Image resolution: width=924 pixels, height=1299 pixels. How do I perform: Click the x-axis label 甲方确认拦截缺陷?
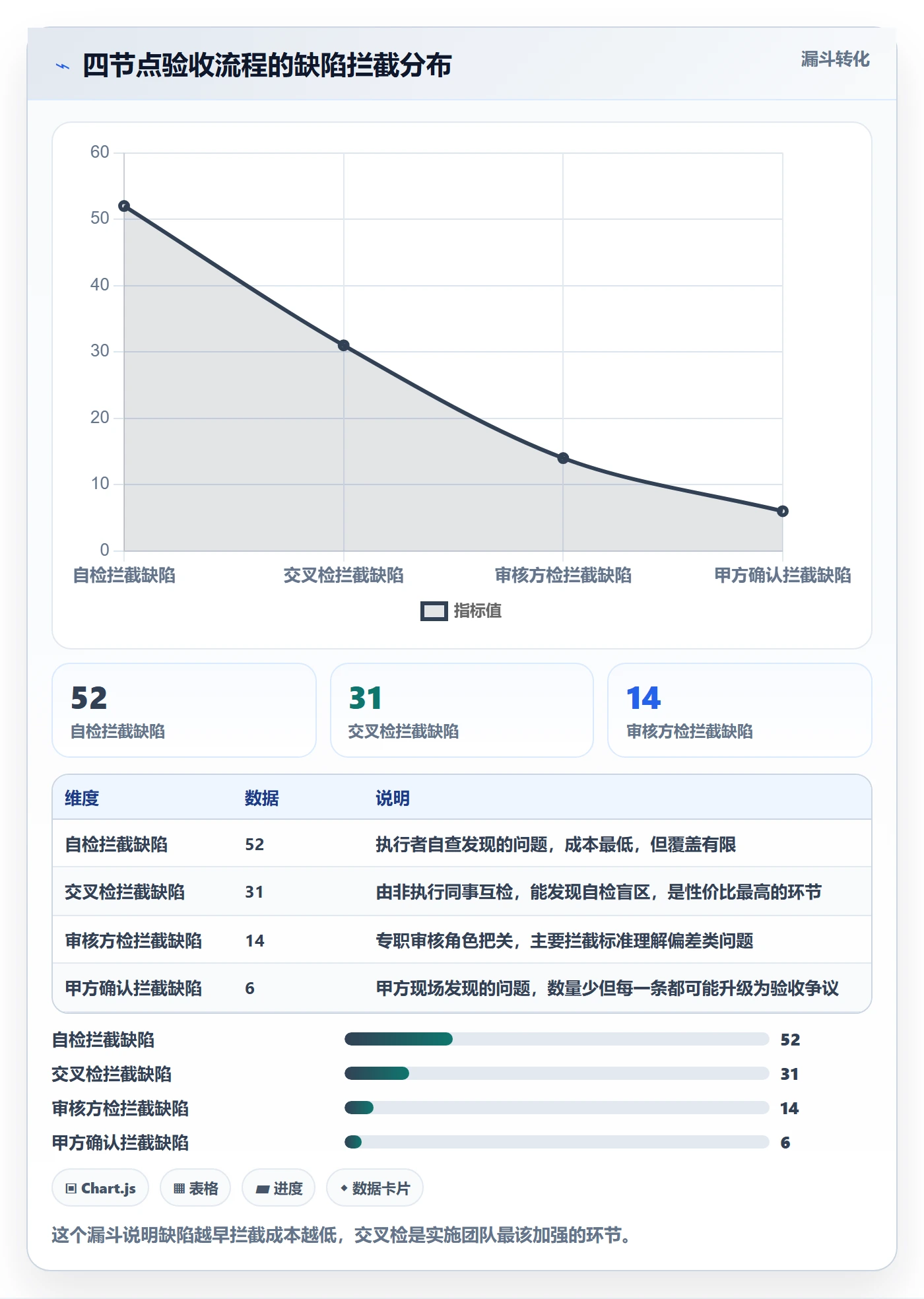point(783,576)
